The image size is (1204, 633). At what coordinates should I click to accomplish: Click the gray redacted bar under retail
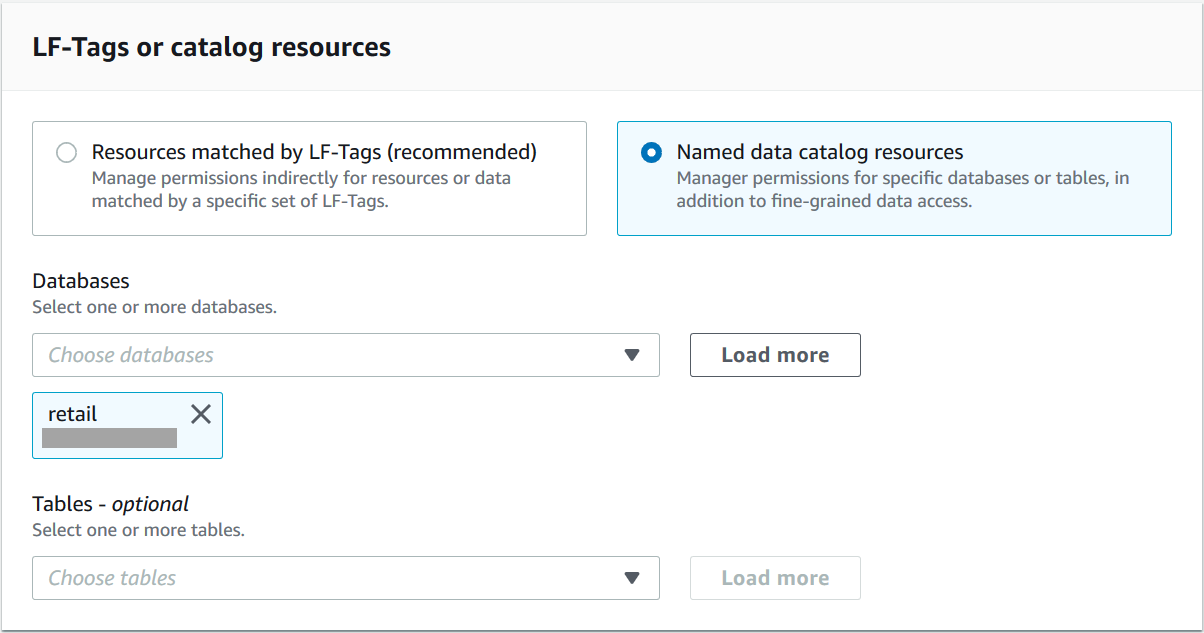(x=109, y=438)
